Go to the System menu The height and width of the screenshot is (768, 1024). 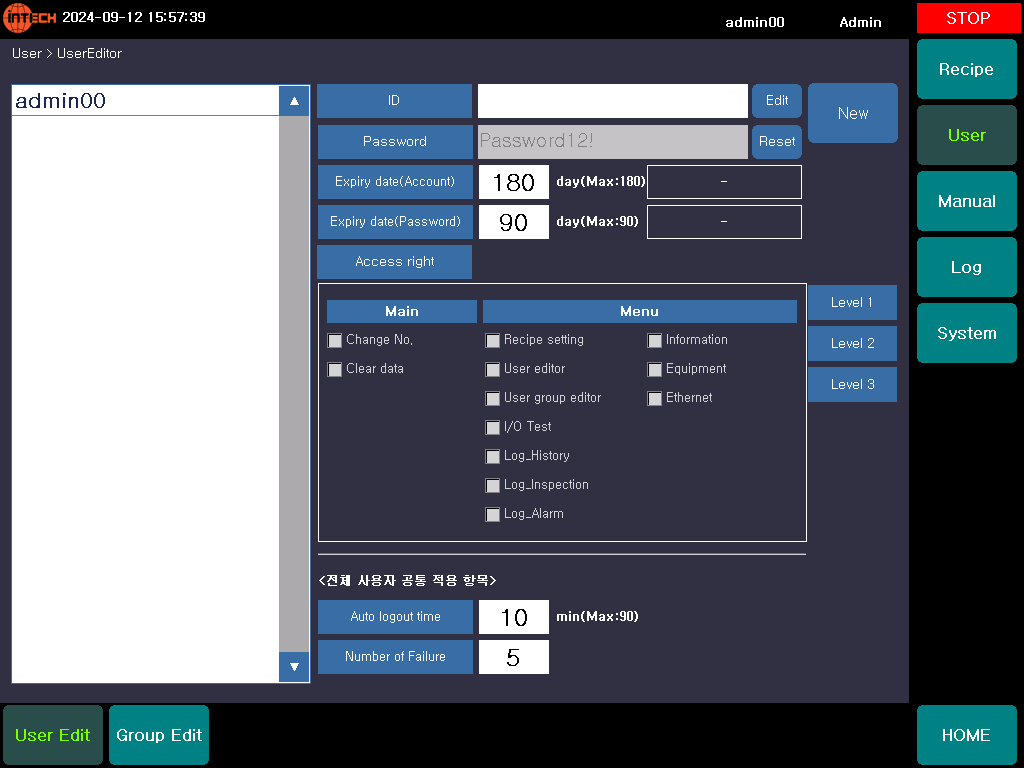(x=966, y=334)
